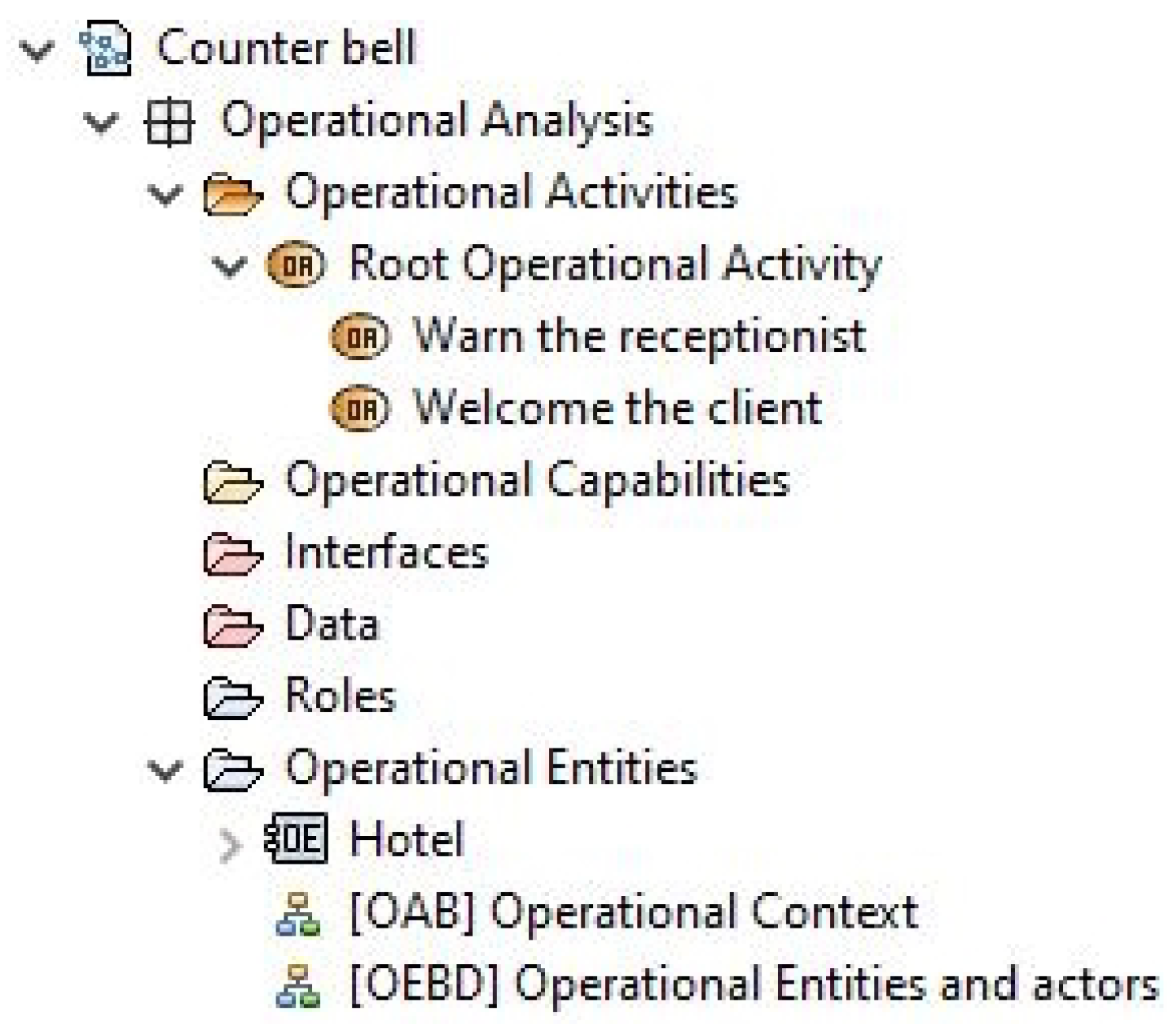Expand the Hotel entity node

pyautogui.click(x=230, y=845)
